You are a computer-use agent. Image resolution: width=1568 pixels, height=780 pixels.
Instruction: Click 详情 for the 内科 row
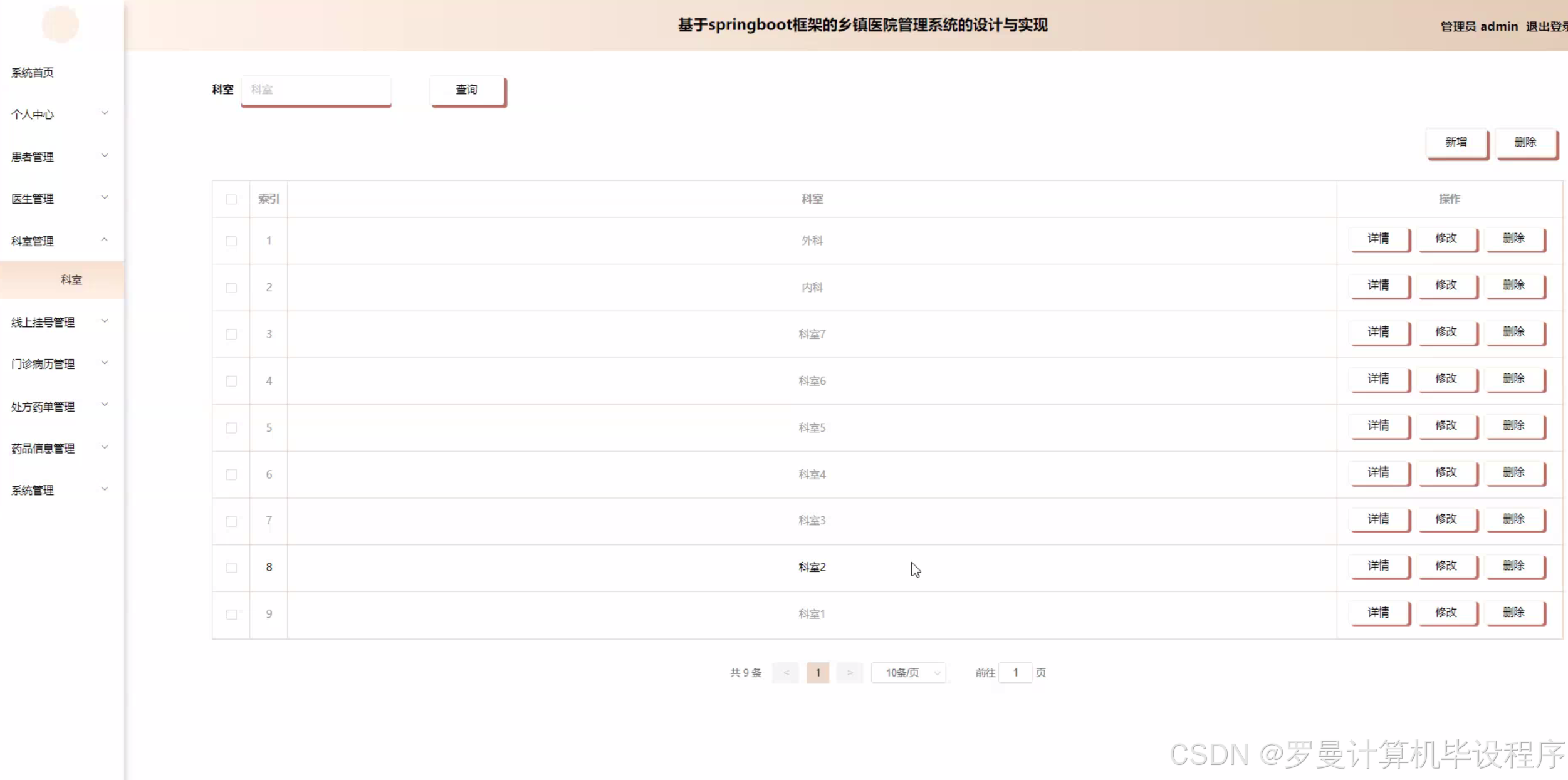click(x=1379, y=285)
